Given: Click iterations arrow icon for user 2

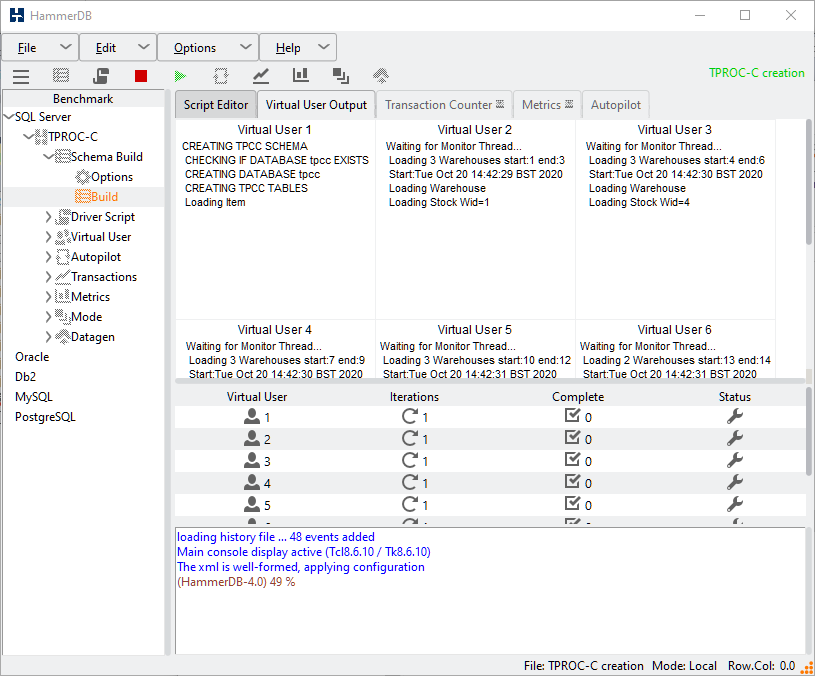Looking at the screenshot, I should tap(410, 438).
